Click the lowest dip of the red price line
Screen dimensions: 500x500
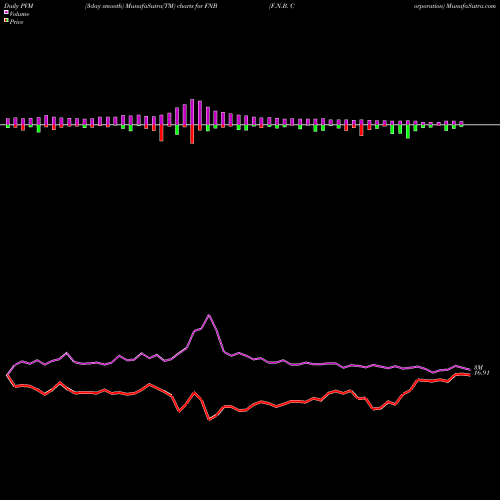pos(209,420)
